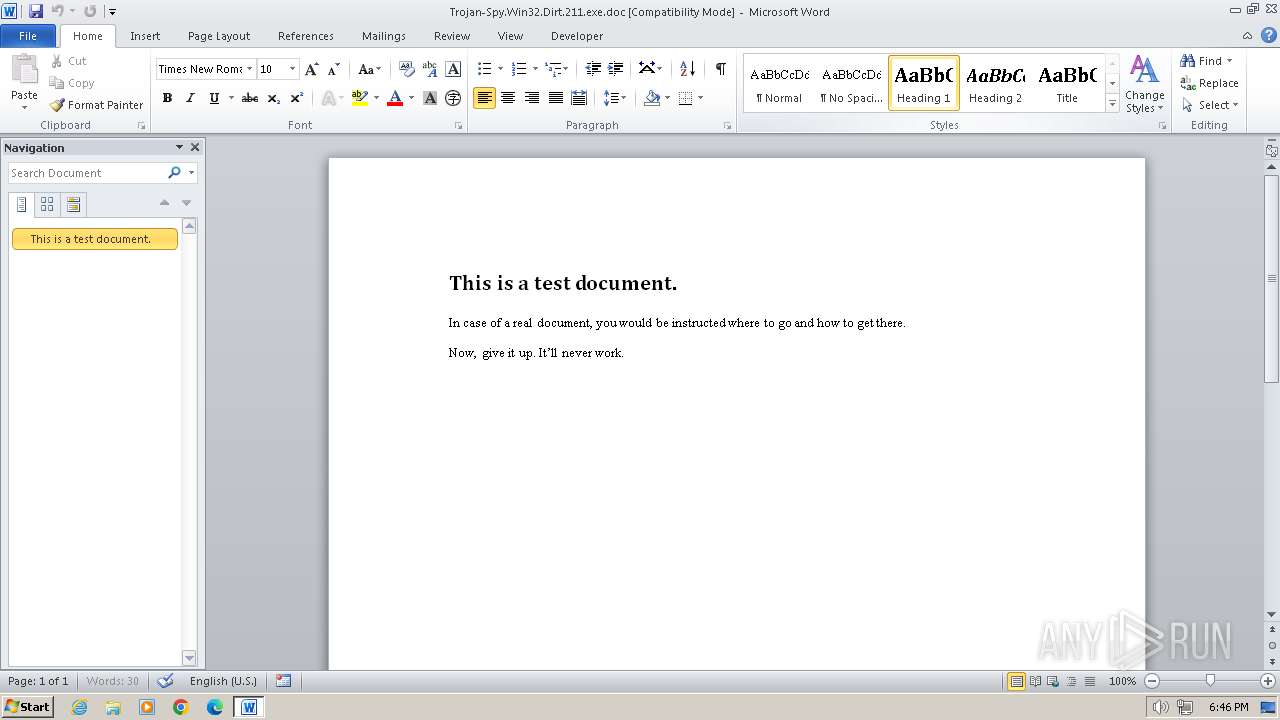
Task: Set Align Text Left
Action: [484, 98]
